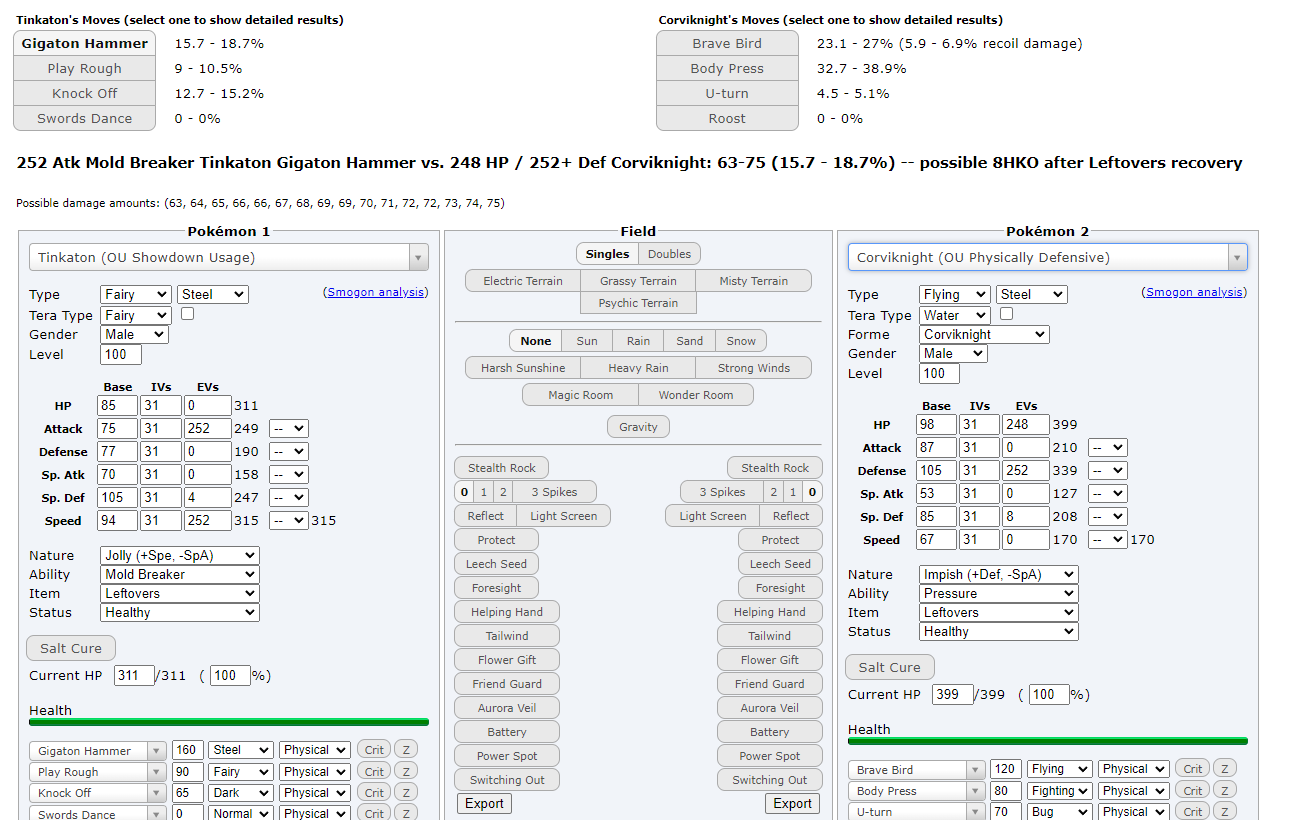Toggle Gravity field effect
The image size is (1316, 820).
638,427
